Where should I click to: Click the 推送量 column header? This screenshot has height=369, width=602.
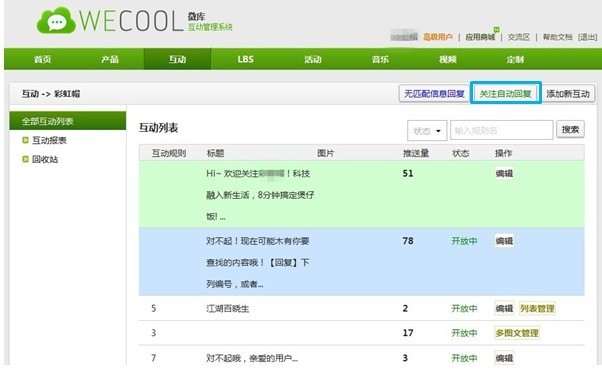[416, 153]
